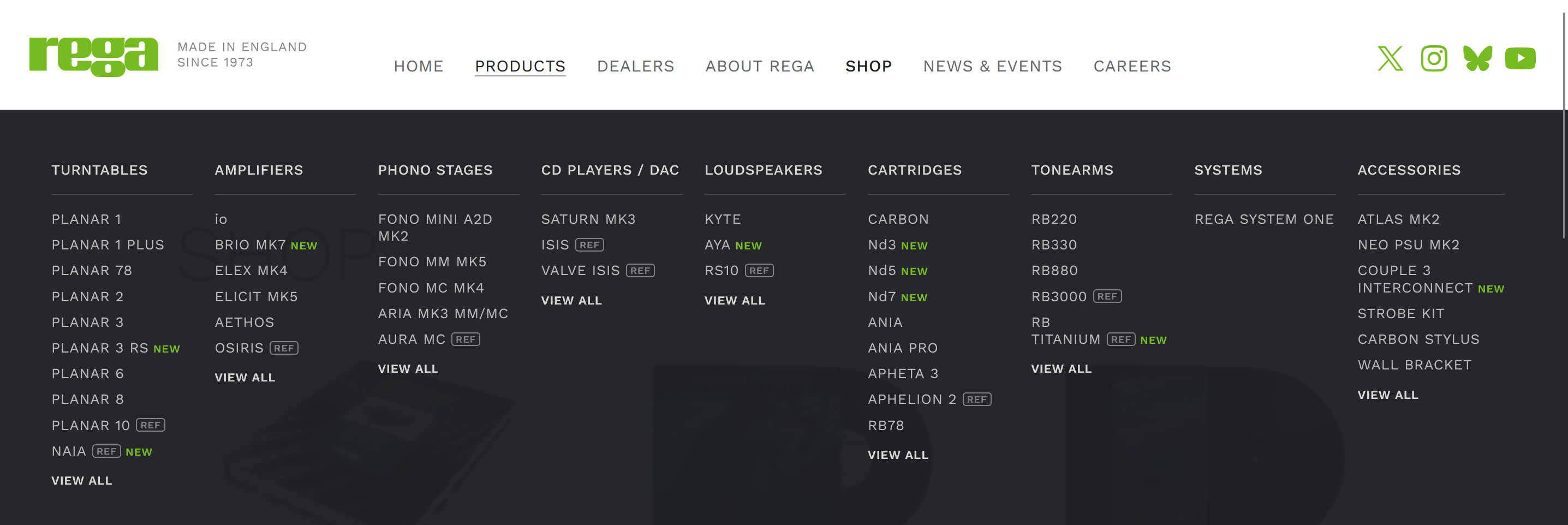Select Planar 3 RS turntable
1568x525 pixels.
100,348
